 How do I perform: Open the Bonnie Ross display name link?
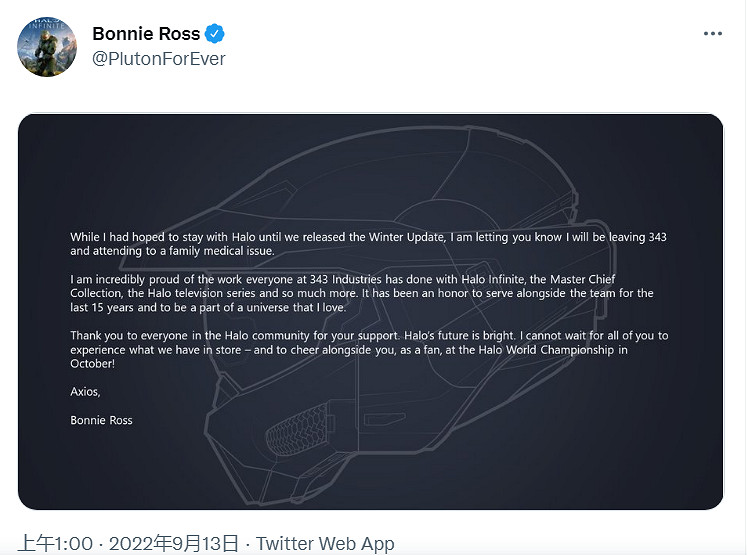[143, 34]
